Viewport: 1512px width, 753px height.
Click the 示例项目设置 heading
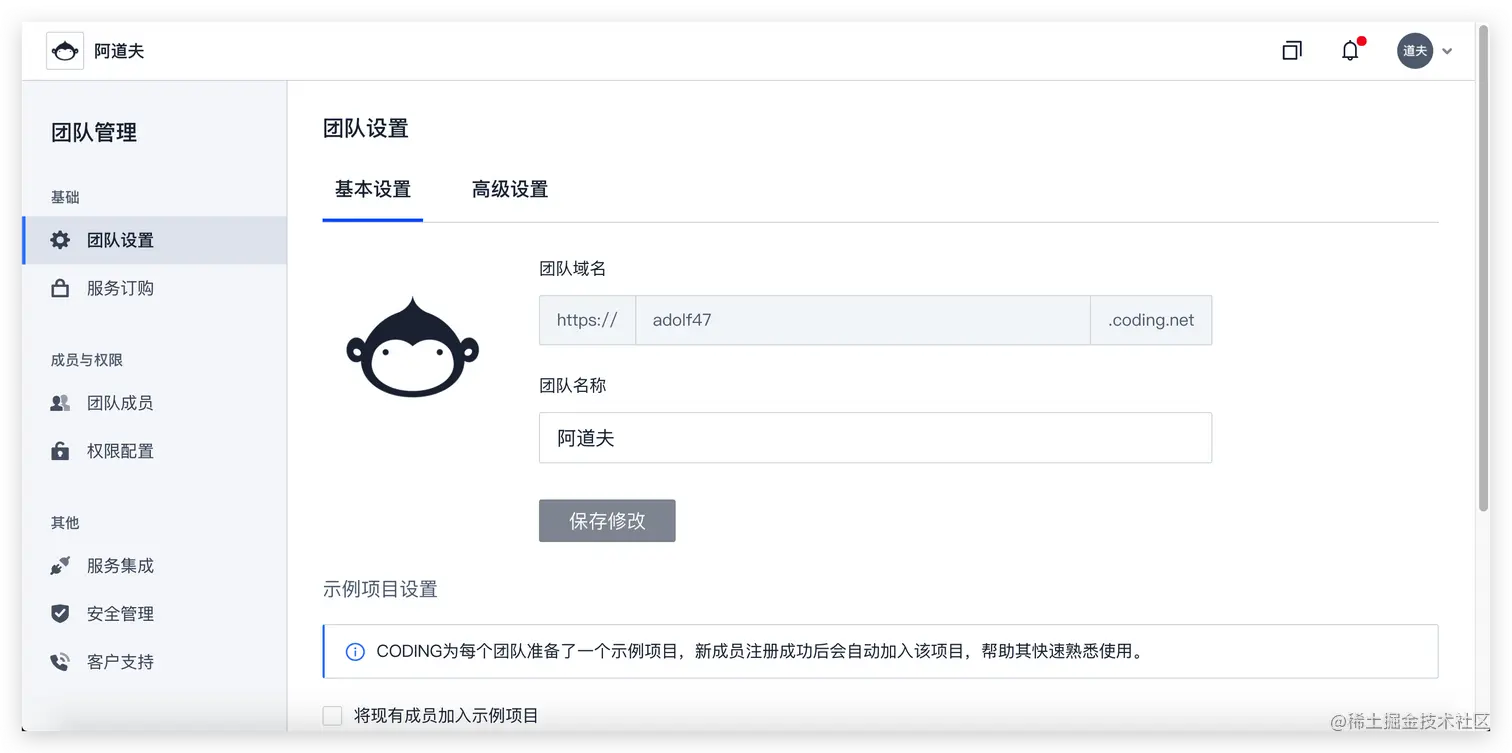point(380,589)
